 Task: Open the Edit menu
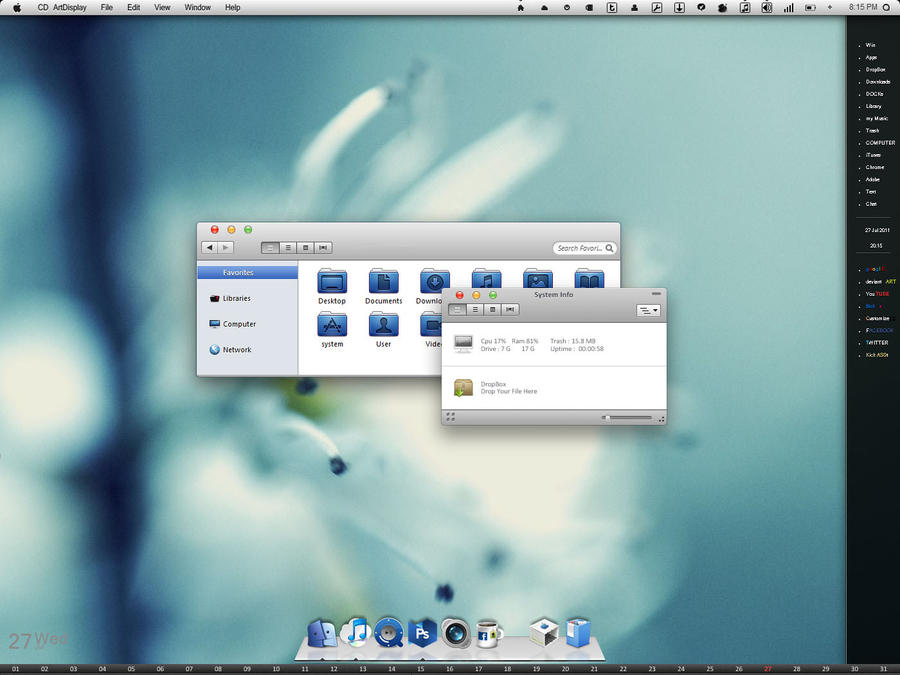click(134, 7)
